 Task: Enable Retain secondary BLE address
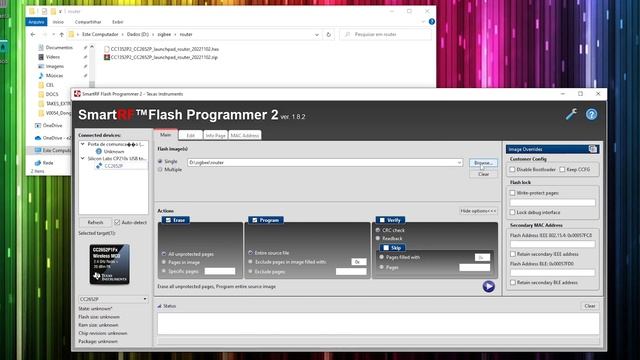[513, 282]
